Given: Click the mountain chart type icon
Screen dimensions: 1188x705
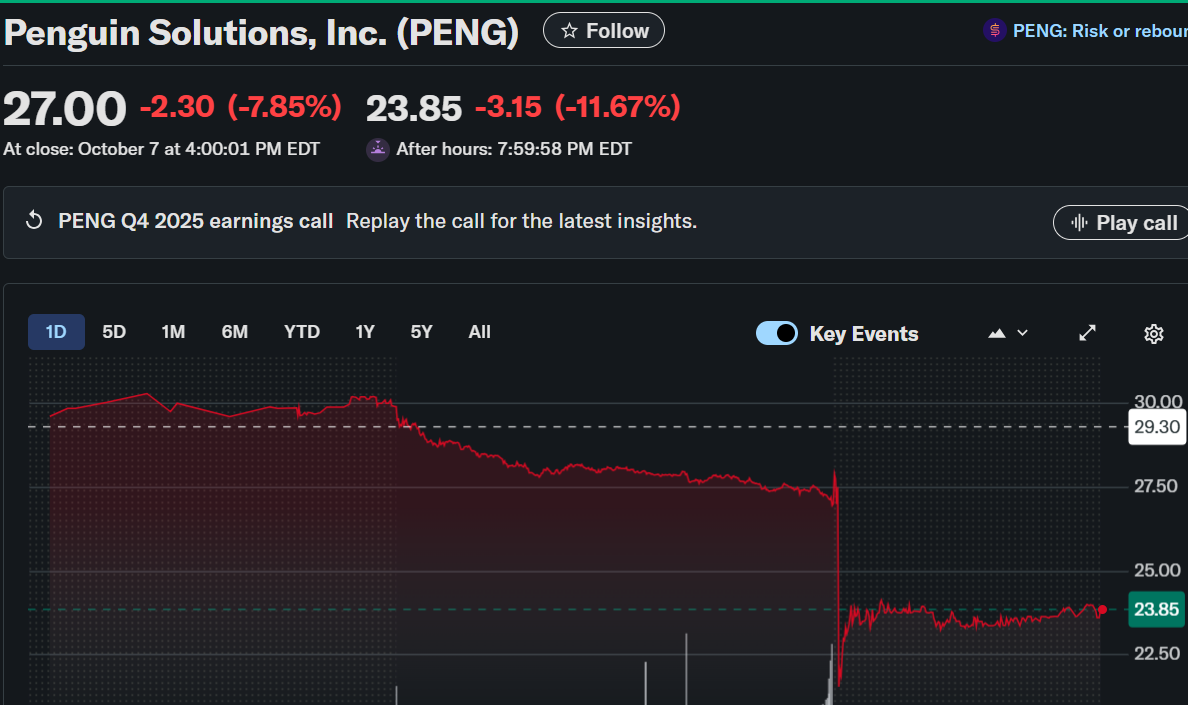Looking at the screenshot, I should 997,333.
